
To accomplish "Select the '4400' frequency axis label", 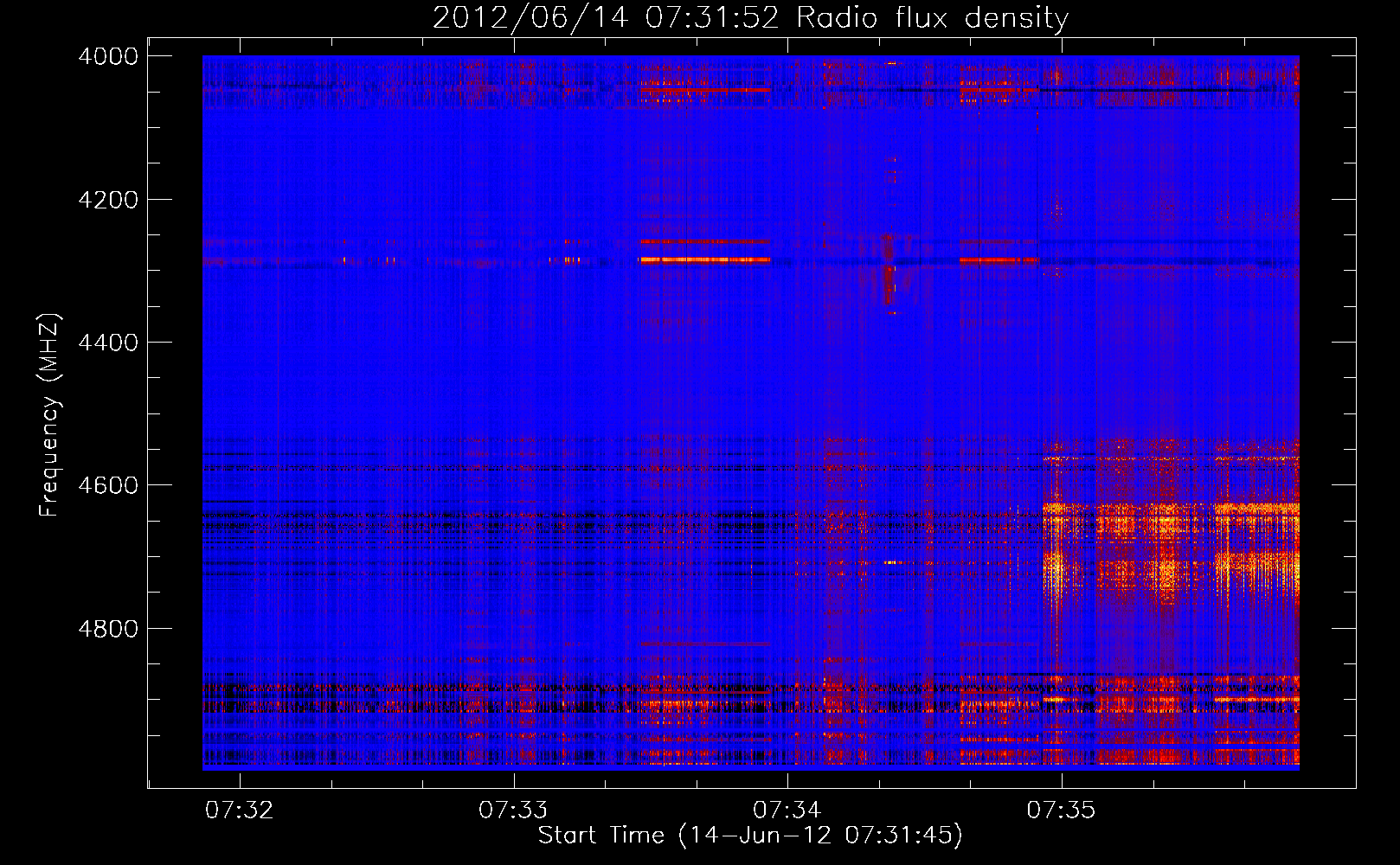I will coord(108,343).
